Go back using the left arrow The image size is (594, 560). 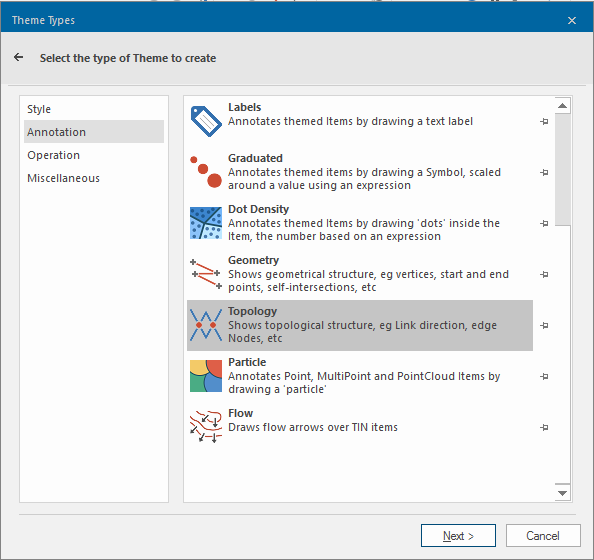tap(19, 58)
